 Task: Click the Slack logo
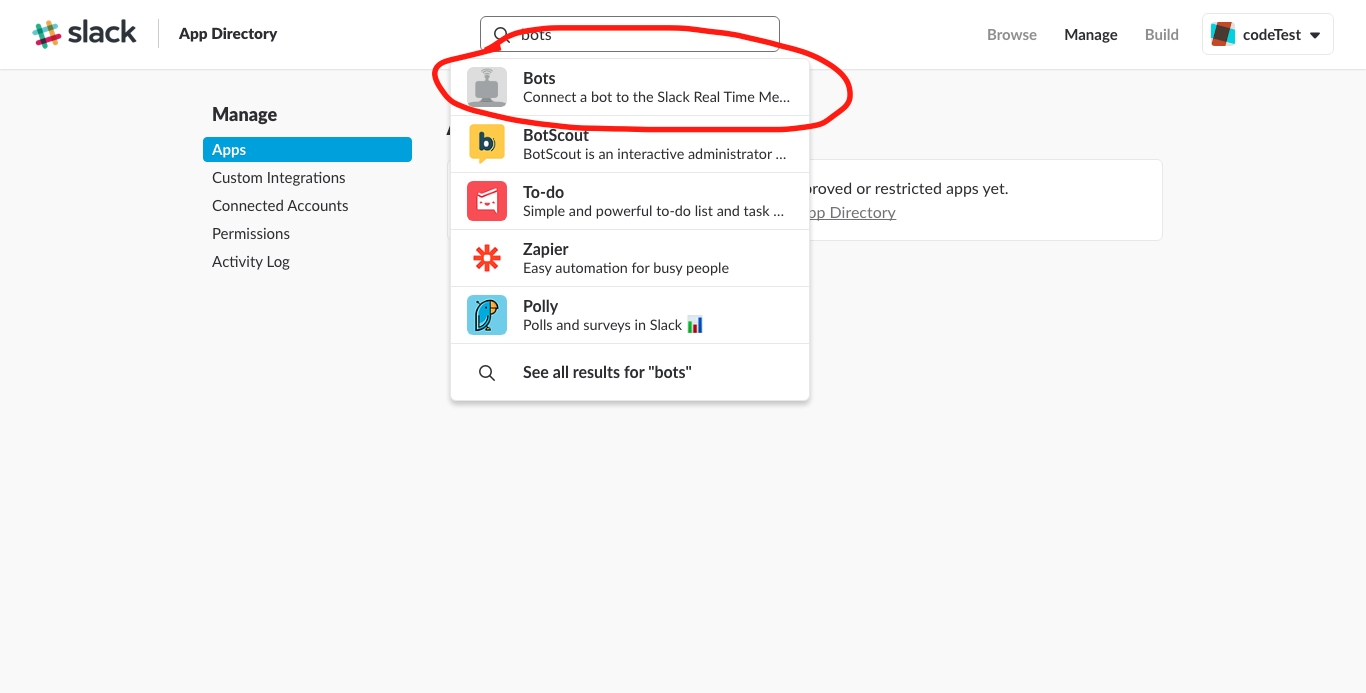pos(84,33)
